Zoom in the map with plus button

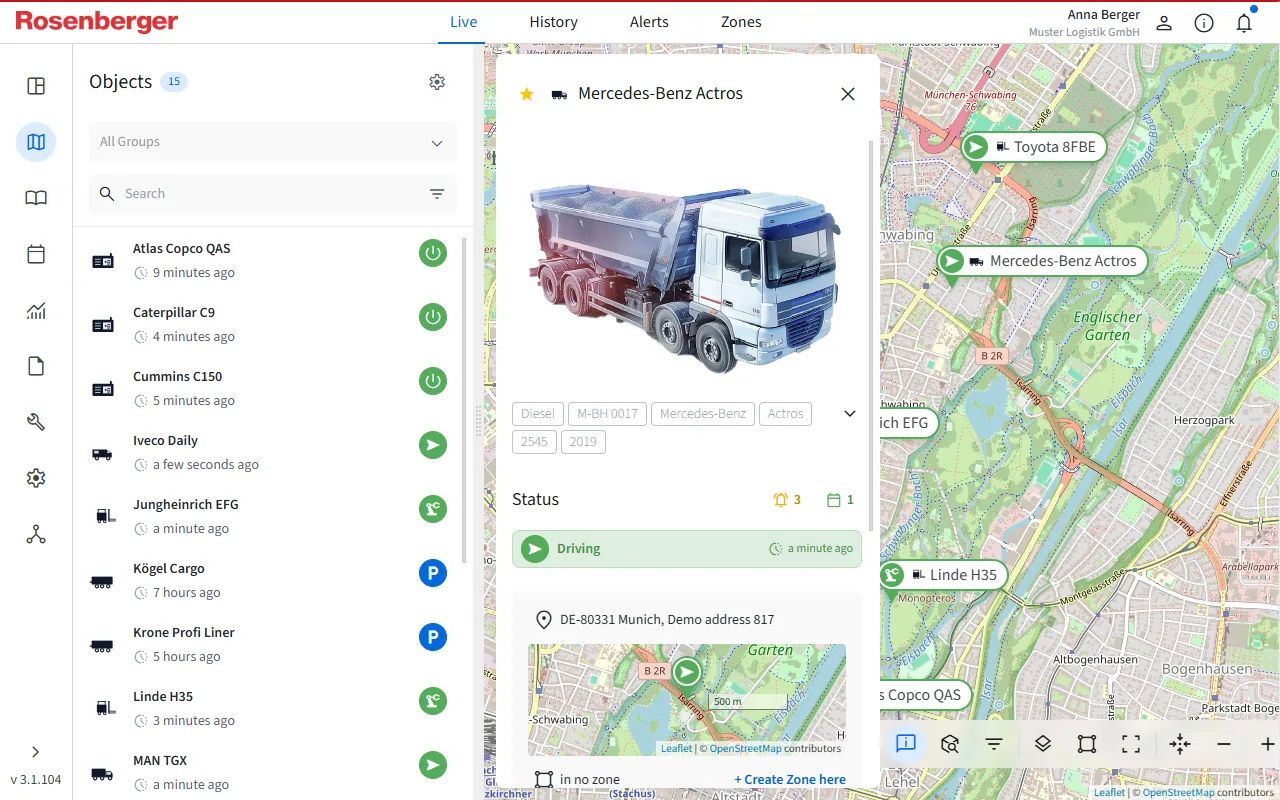pos(1267,744)
